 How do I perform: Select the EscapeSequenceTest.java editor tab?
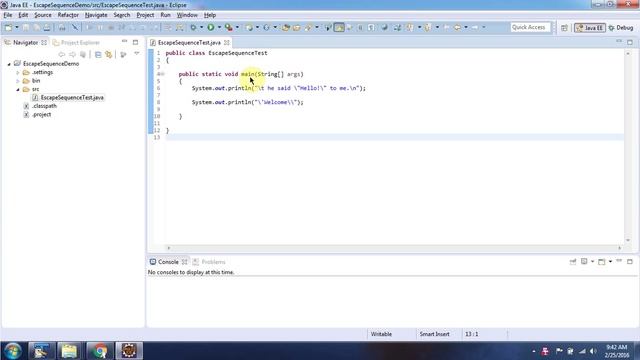(189, 42)
